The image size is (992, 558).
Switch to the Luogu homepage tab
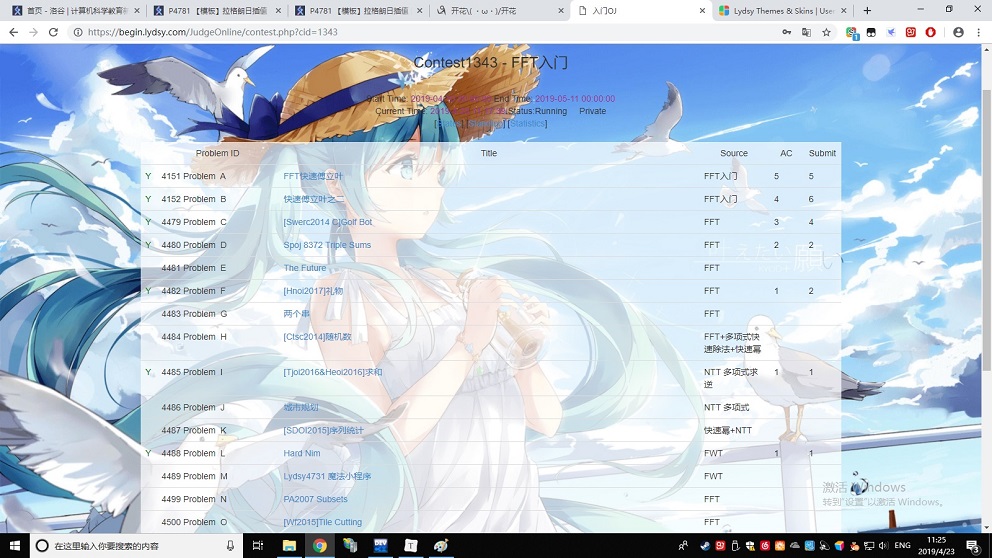click(x=76, y=11)
